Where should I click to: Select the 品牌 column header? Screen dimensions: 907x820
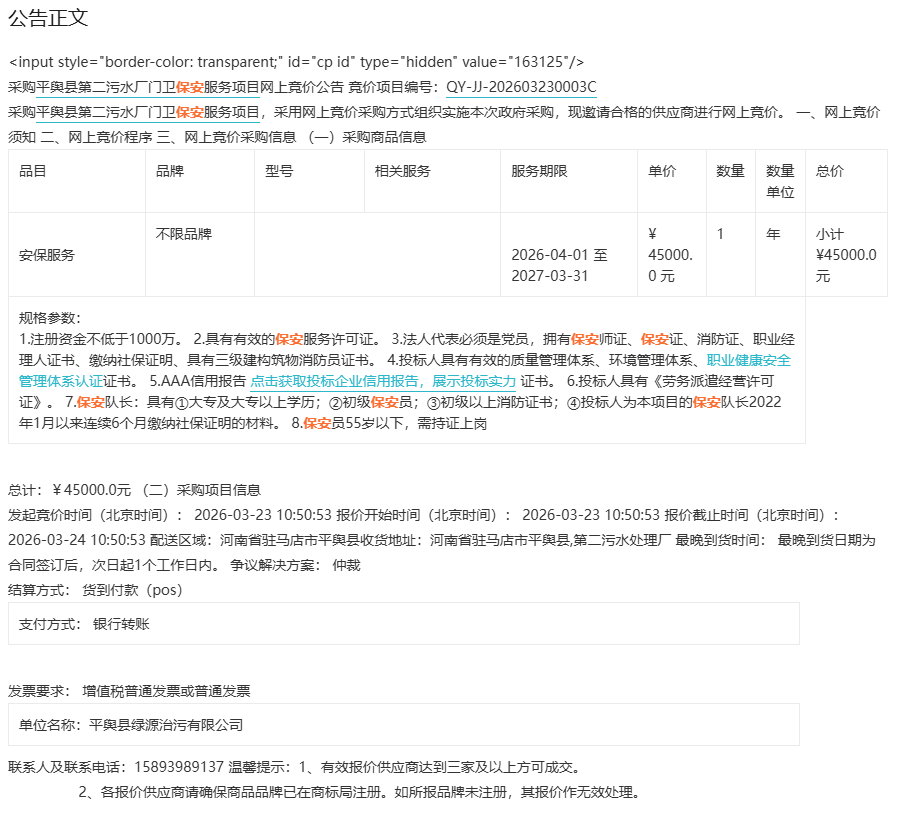170,171
